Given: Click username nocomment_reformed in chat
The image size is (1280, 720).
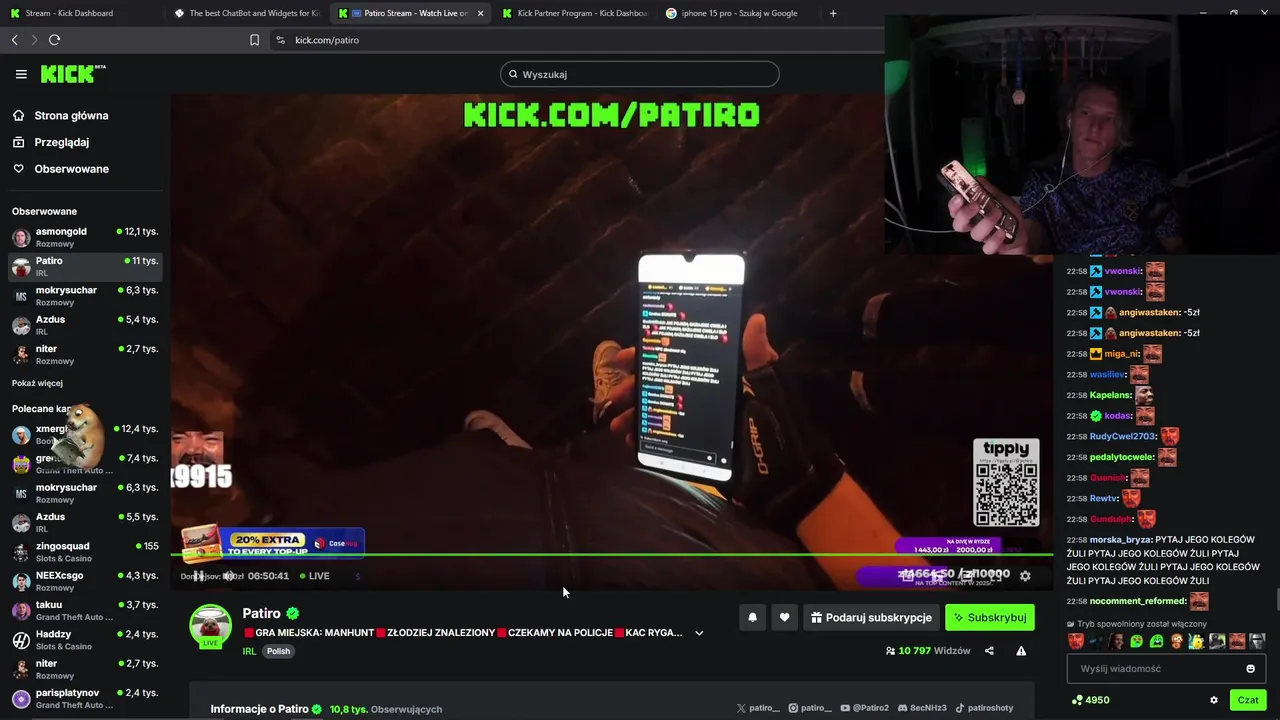Looking at the screenshot, I should 1138,602.
